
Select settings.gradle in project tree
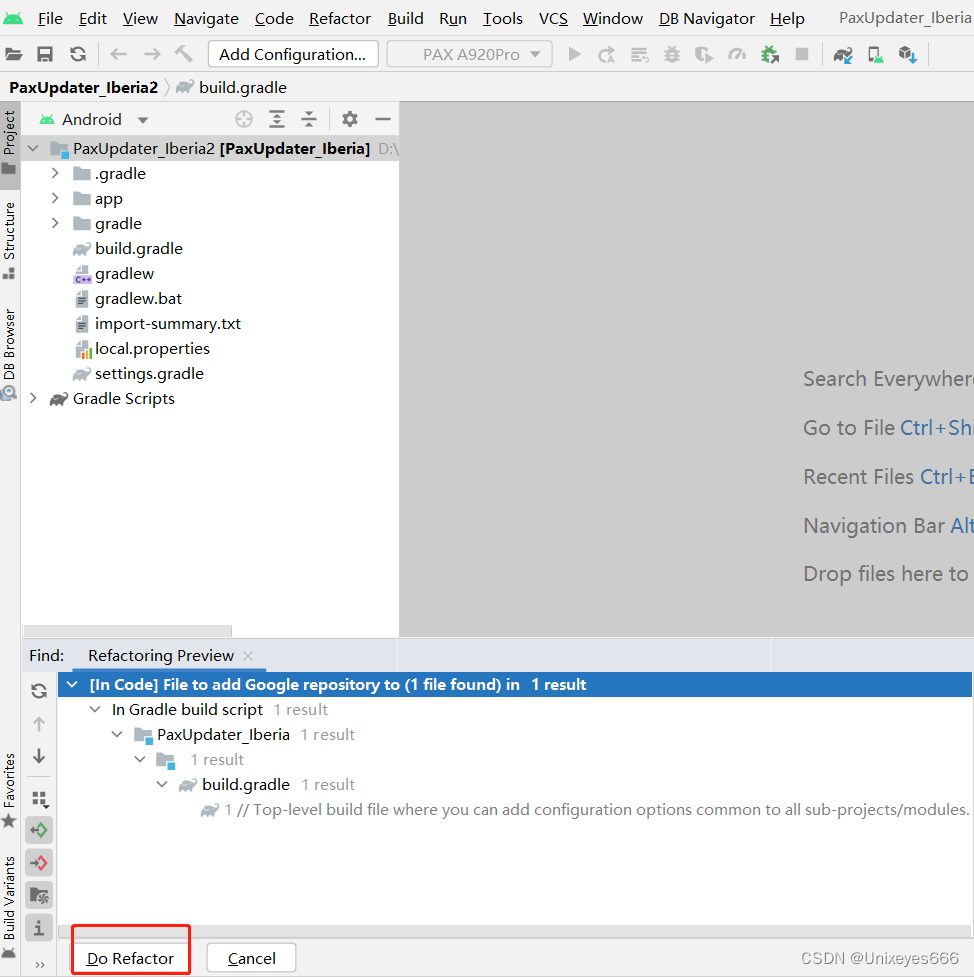[x=149, y=373]
